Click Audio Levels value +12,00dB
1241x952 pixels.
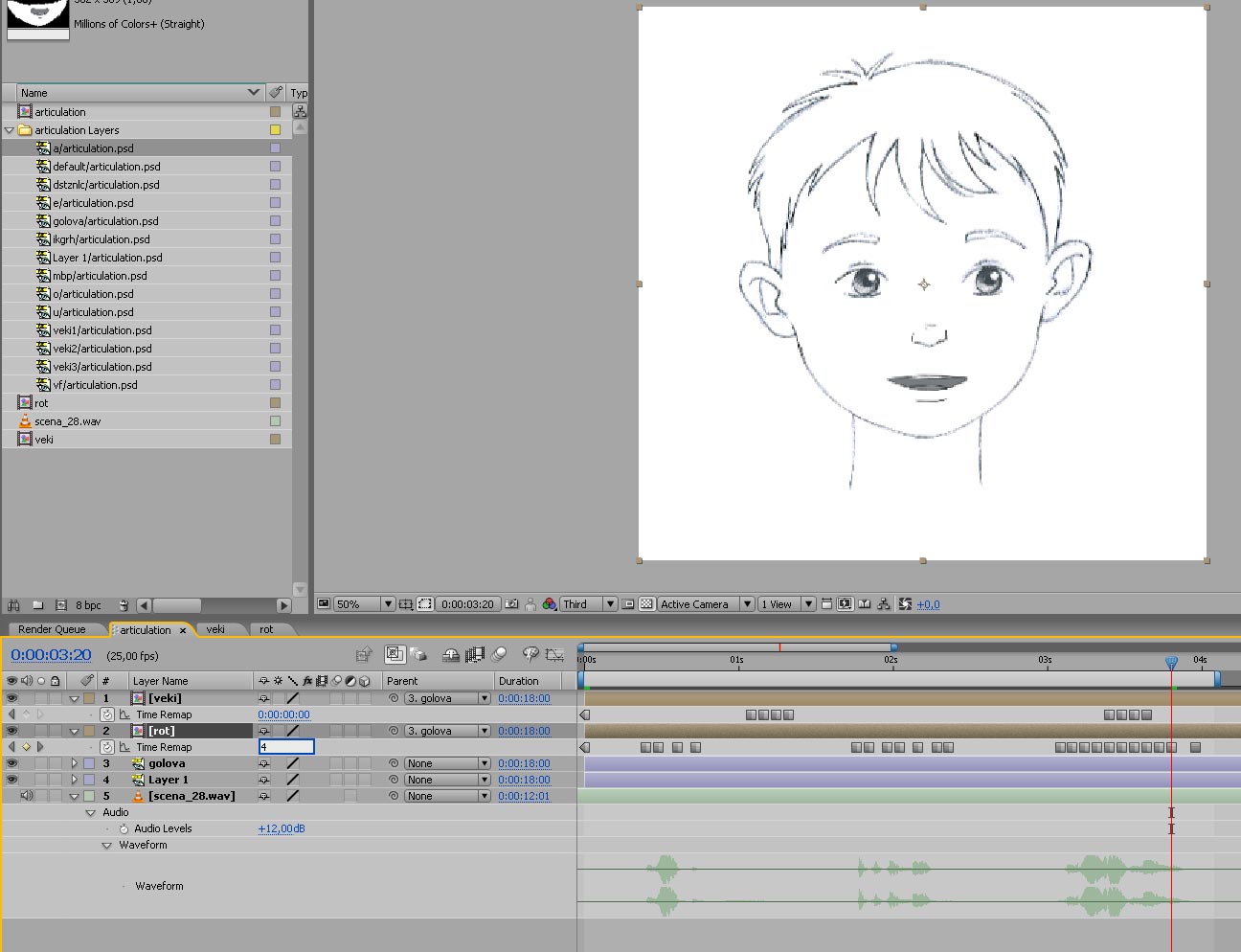click(x=282, y=828)
